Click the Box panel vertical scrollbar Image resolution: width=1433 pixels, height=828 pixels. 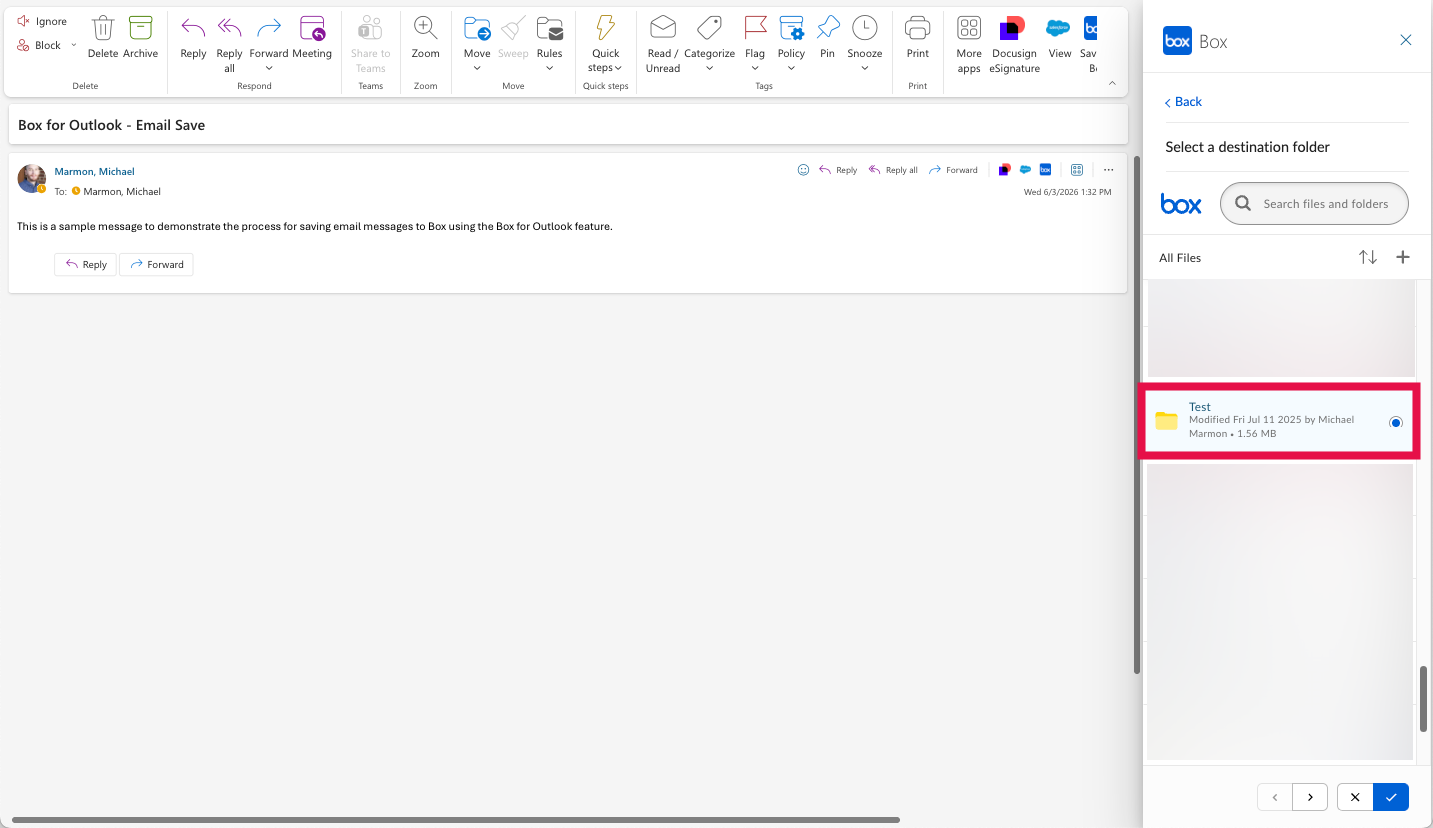click(1423, 698)
